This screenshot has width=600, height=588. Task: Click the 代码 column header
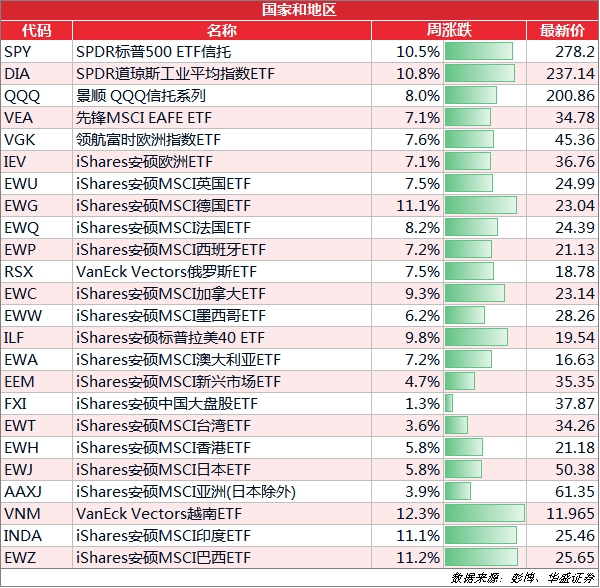click(x=36, y=30)
